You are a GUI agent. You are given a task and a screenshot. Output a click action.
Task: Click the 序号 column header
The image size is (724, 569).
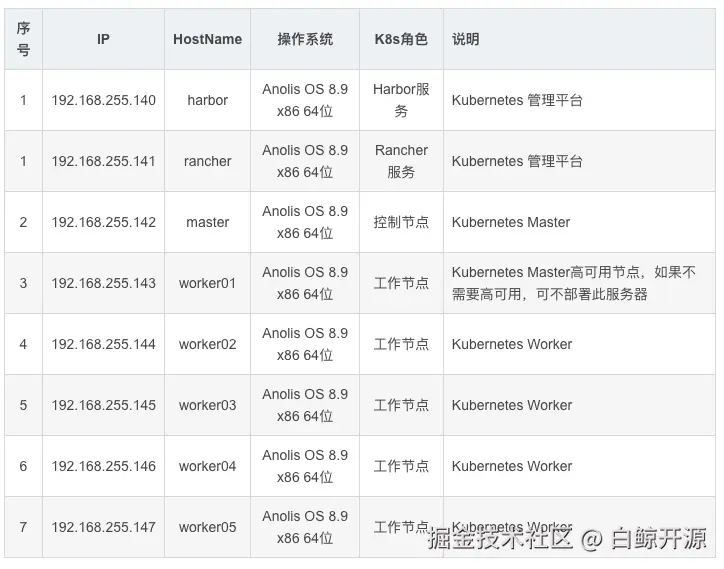pos(23,39)
